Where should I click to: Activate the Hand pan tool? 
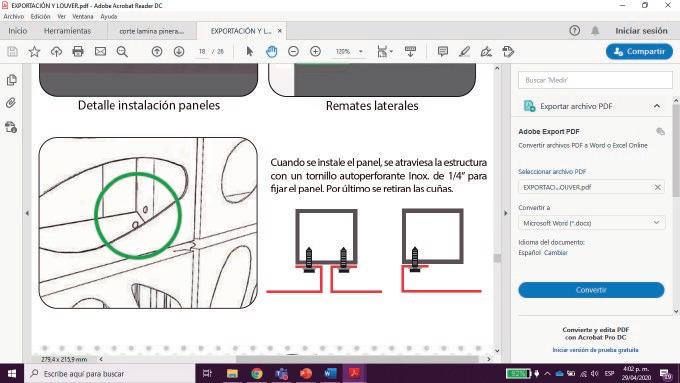pos(271,52)
